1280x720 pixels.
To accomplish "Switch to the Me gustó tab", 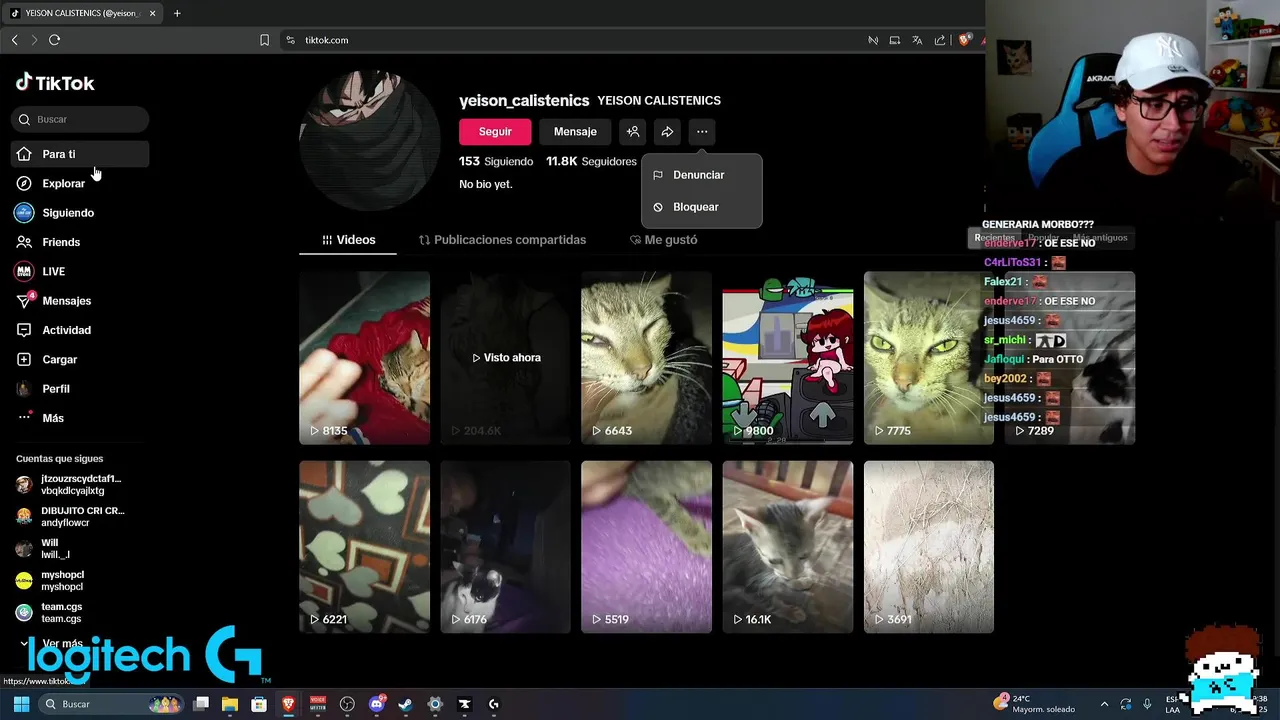I will point(663,240).
